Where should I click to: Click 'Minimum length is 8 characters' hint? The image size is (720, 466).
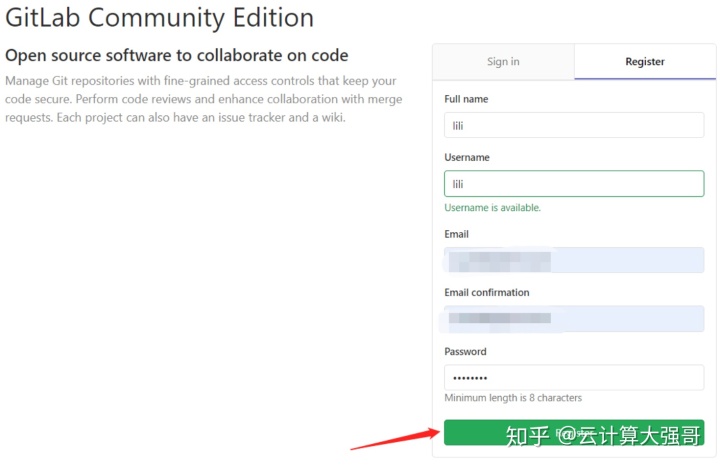(x=513, y=398)
